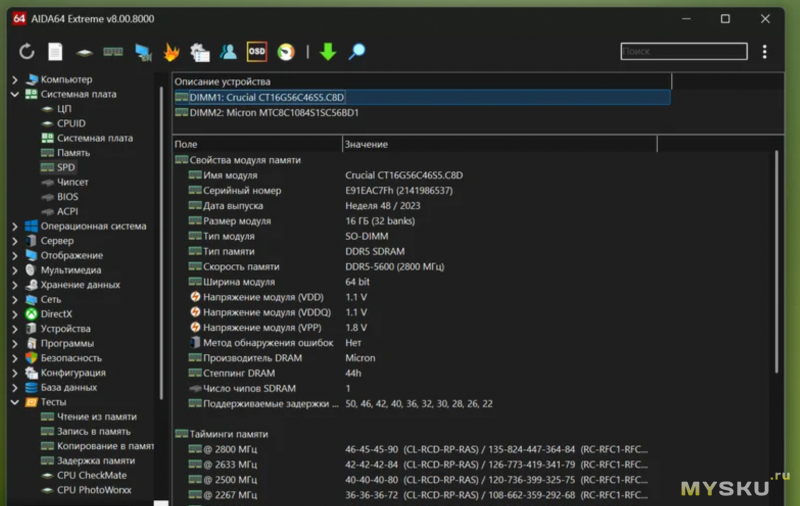800x506 pixels.
Task: Open the Чипсет tree item
Action: (72, 183)
